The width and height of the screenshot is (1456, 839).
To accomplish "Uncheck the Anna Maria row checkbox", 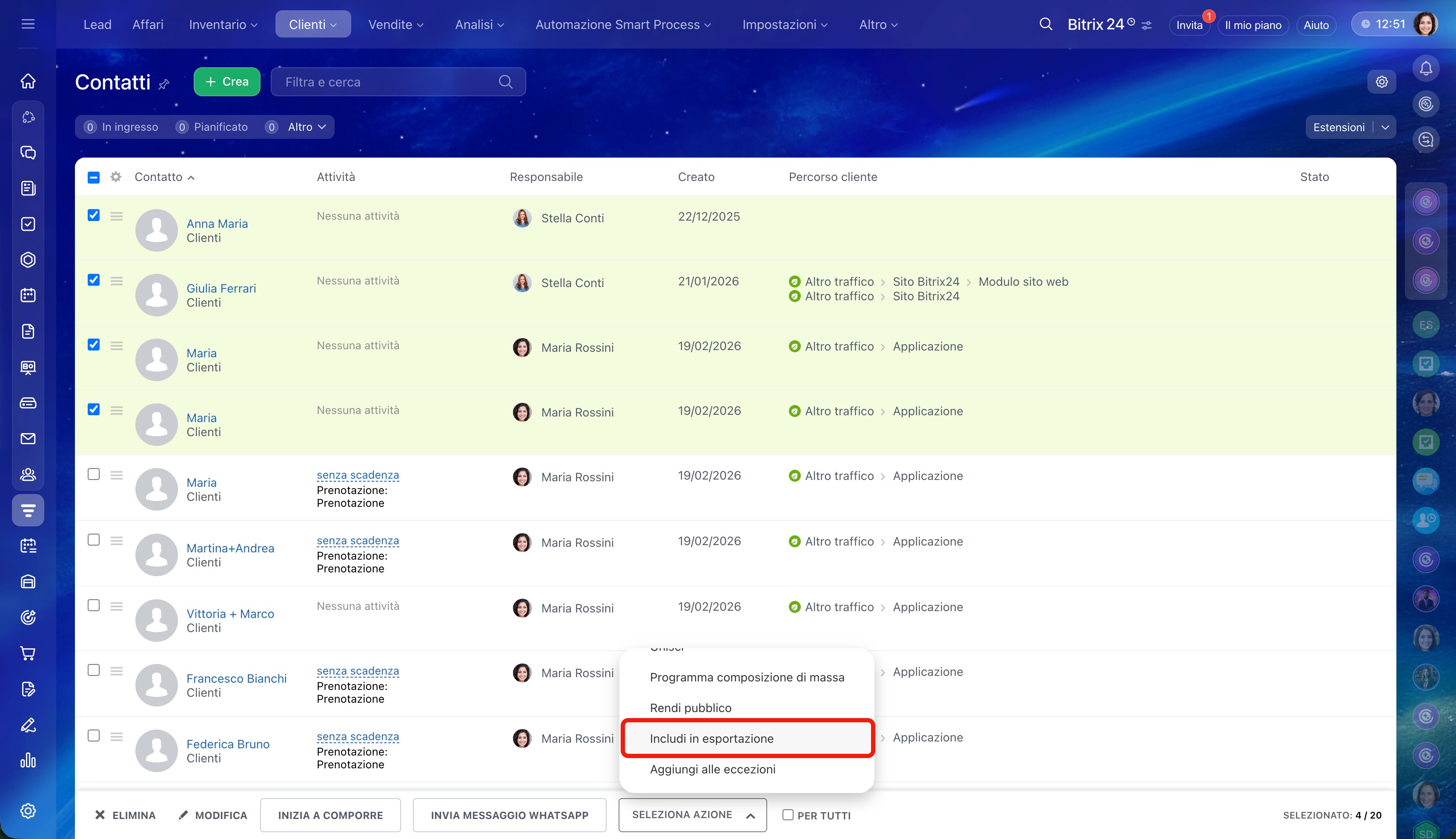I will click(x=94, y=215).
